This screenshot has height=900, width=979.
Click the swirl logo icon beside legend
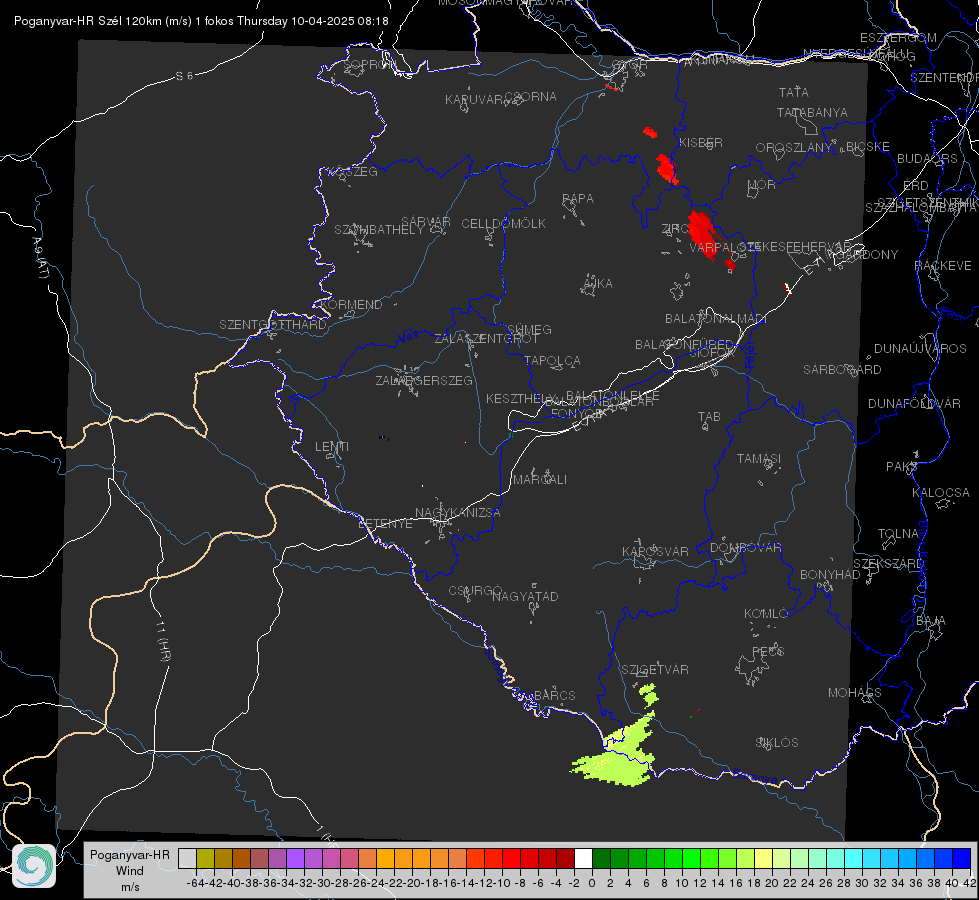pyautogui.click(x=34, y=865)
